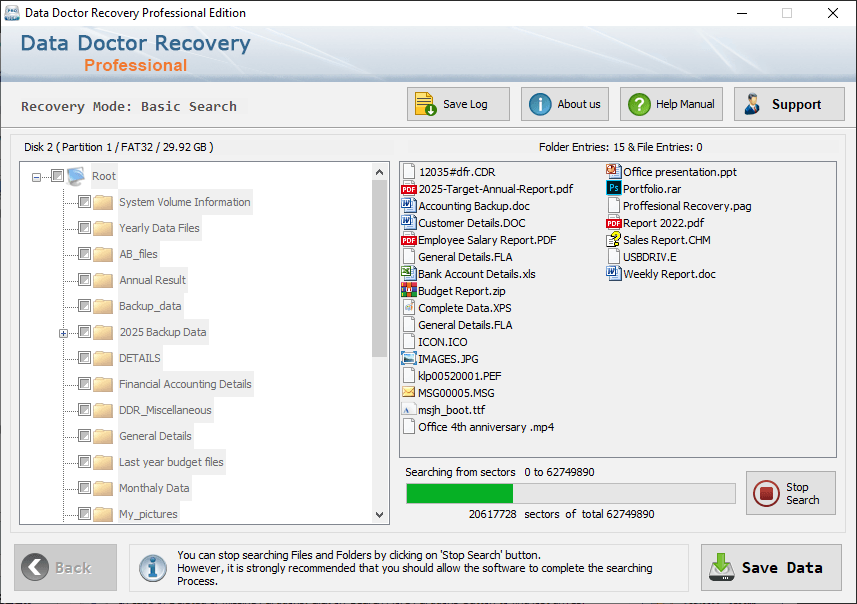Stop the search with Stop Search
857x604 pixels.
tap(791, 493)
